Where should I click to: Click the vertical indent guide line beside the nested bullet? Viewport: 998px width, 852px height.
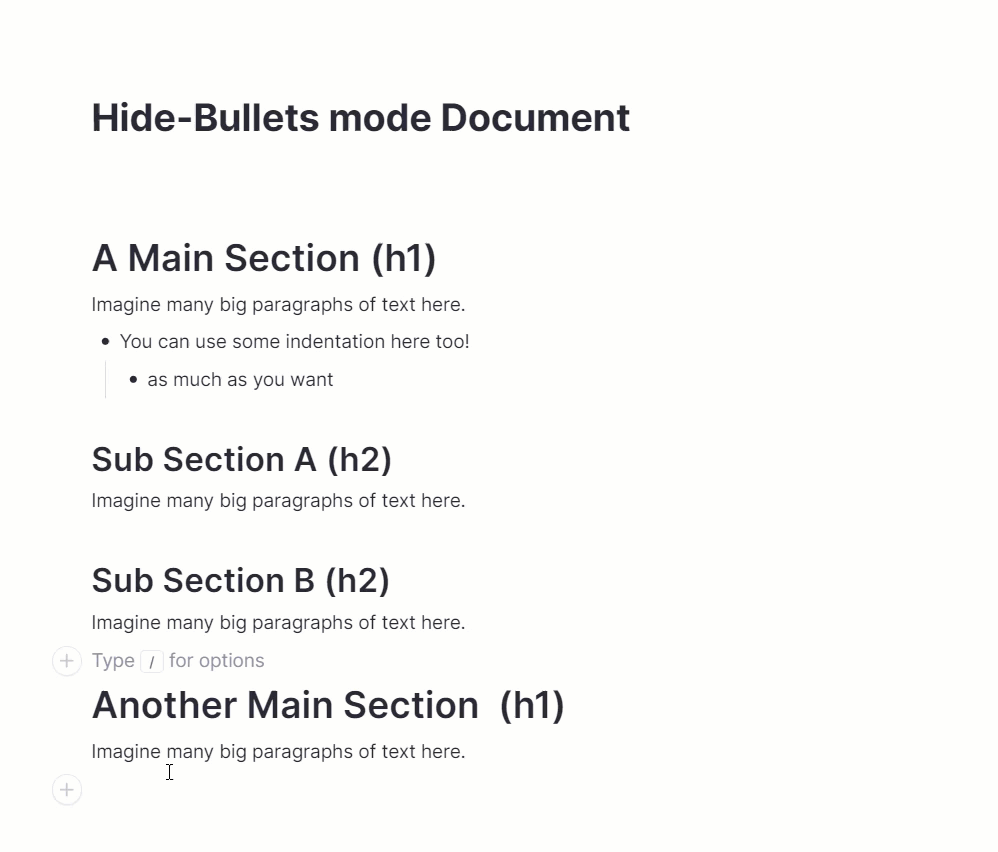105,380
